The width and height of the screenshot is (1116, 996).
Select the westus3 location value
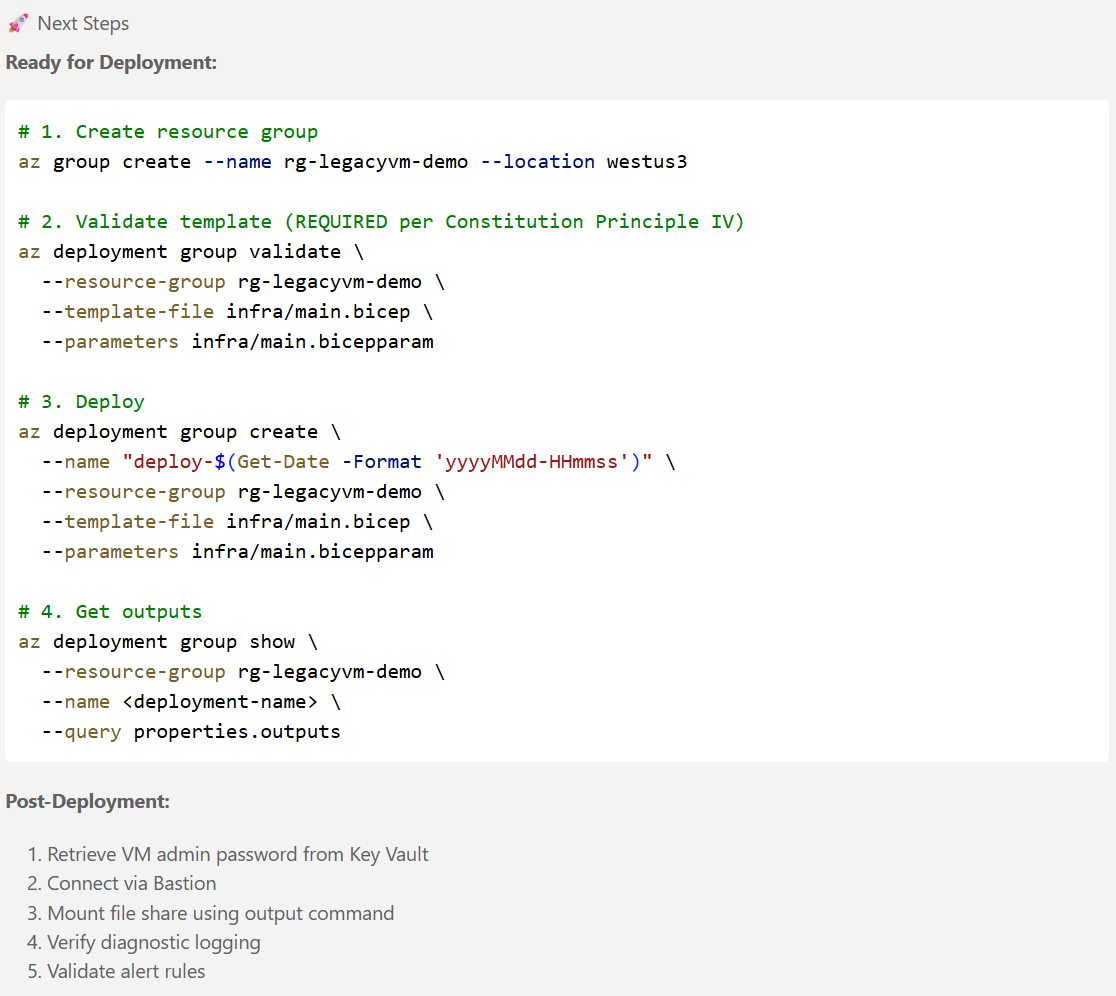(x=646, y=161)
